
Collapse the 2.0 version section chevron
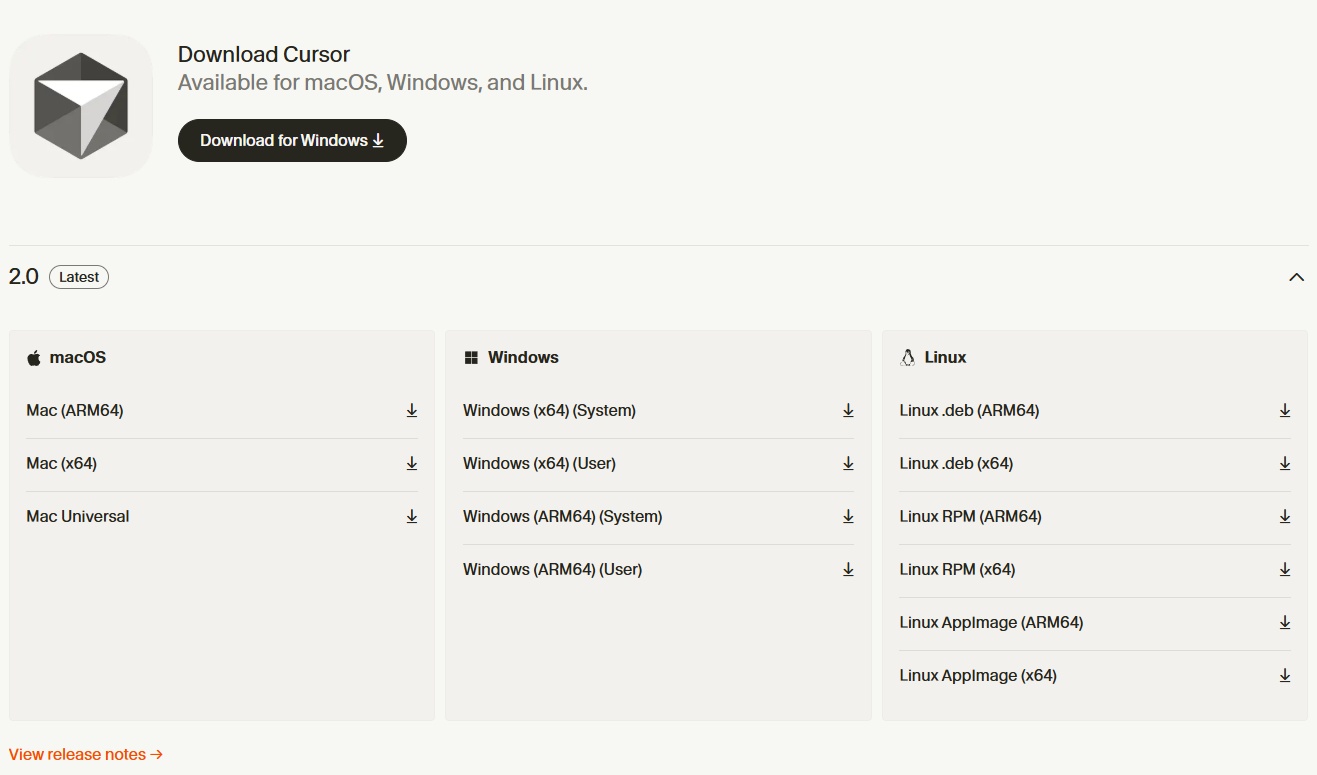(x=1297, y=277)
